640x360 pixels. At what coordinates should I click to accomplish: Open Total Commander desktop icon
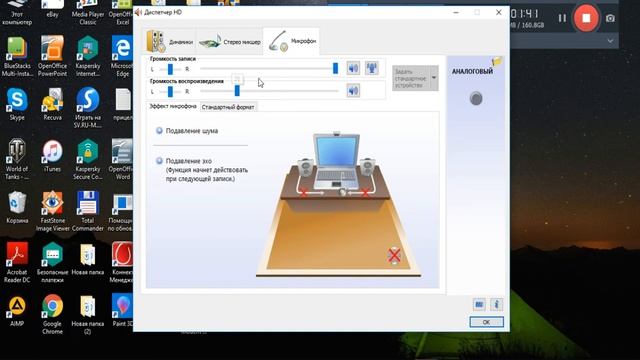87,211
